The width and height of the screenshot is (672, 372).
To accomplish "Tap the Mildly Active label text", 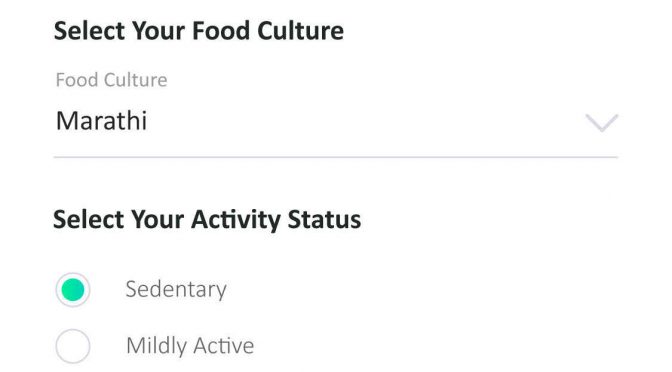I will [190, 346].
